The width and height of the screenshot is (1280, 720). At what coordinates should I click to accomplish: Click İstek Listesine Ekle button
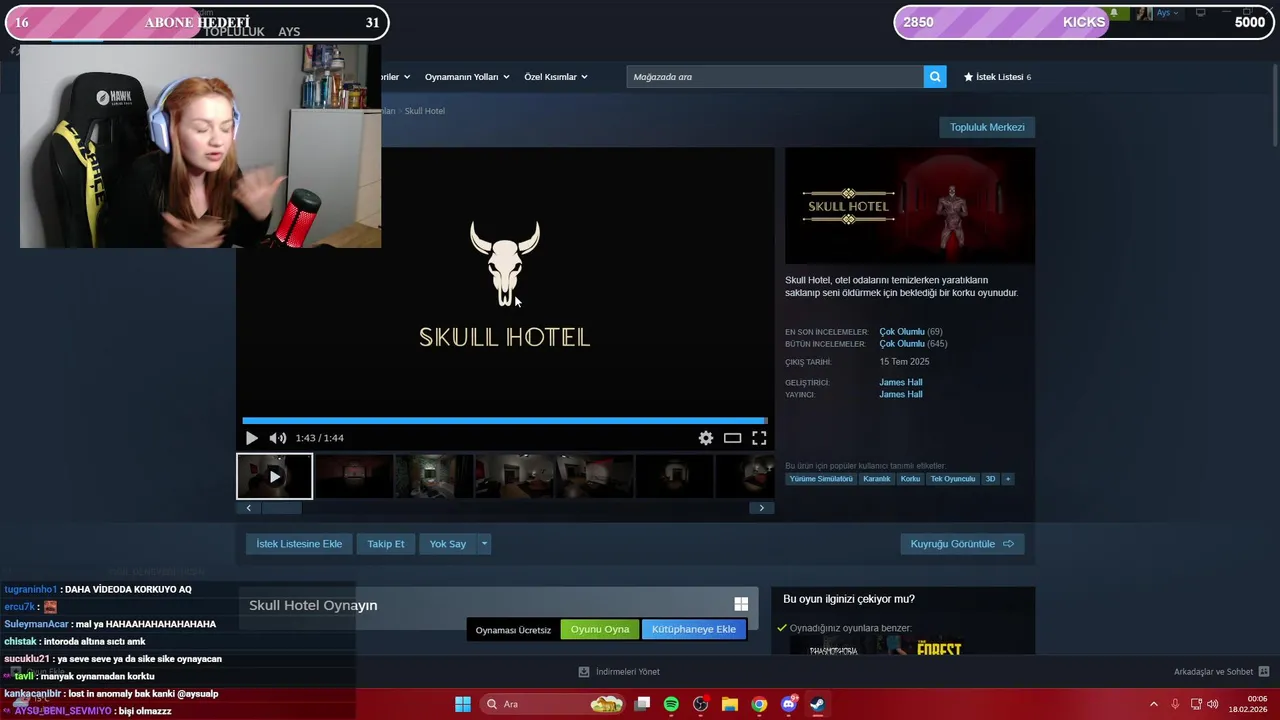(299, 544)
